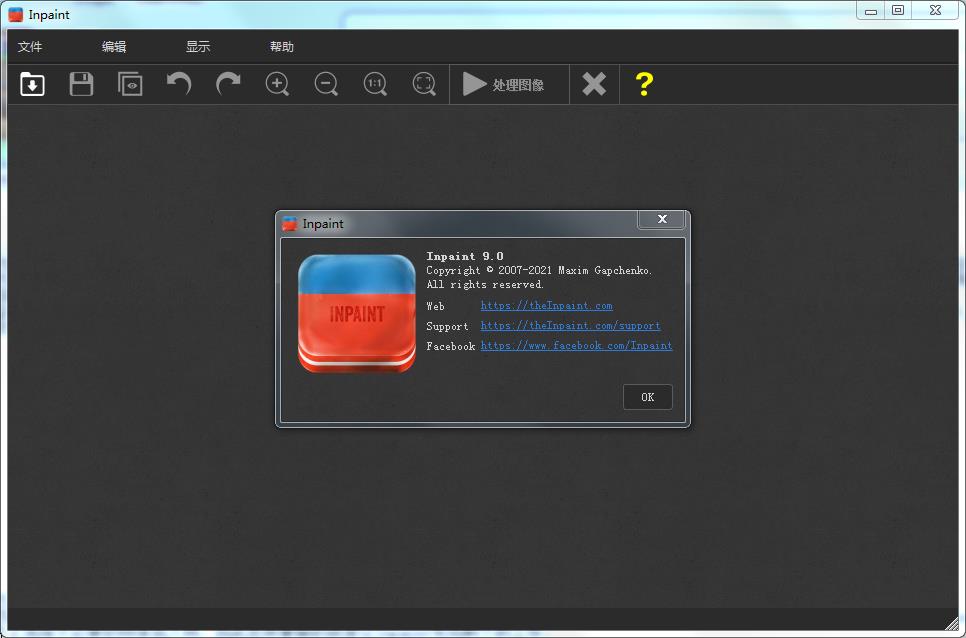The width and height of the screenshot is (966, 638).
Task: Click the "All rights reserved." text
Action: click(485, 285)
